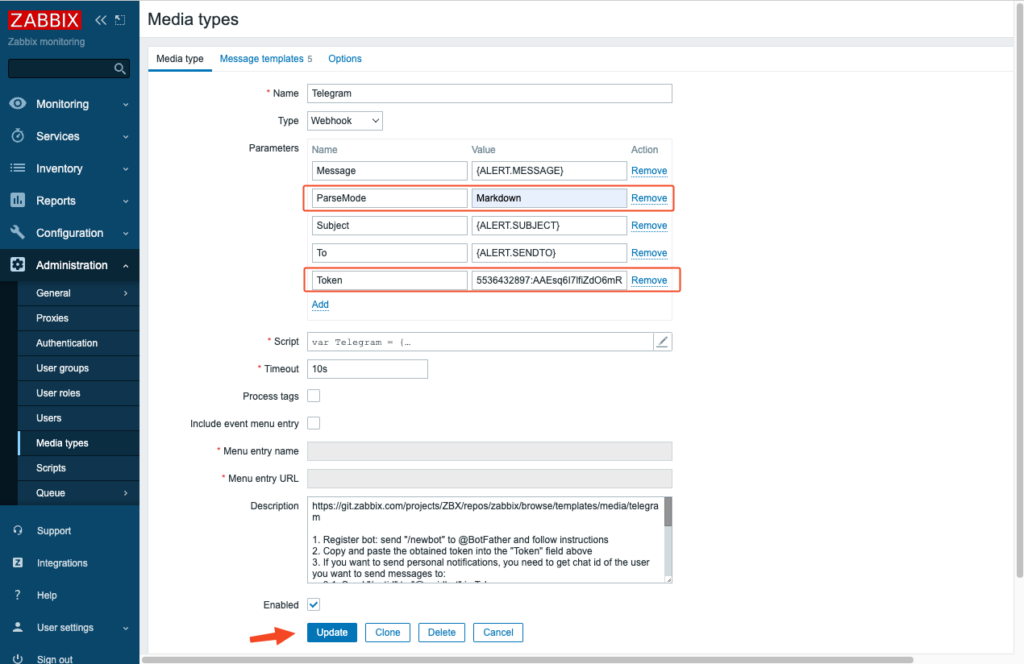1024x664 pixels.
Task: Click the Clone button
Action: [x=387, y=632]
